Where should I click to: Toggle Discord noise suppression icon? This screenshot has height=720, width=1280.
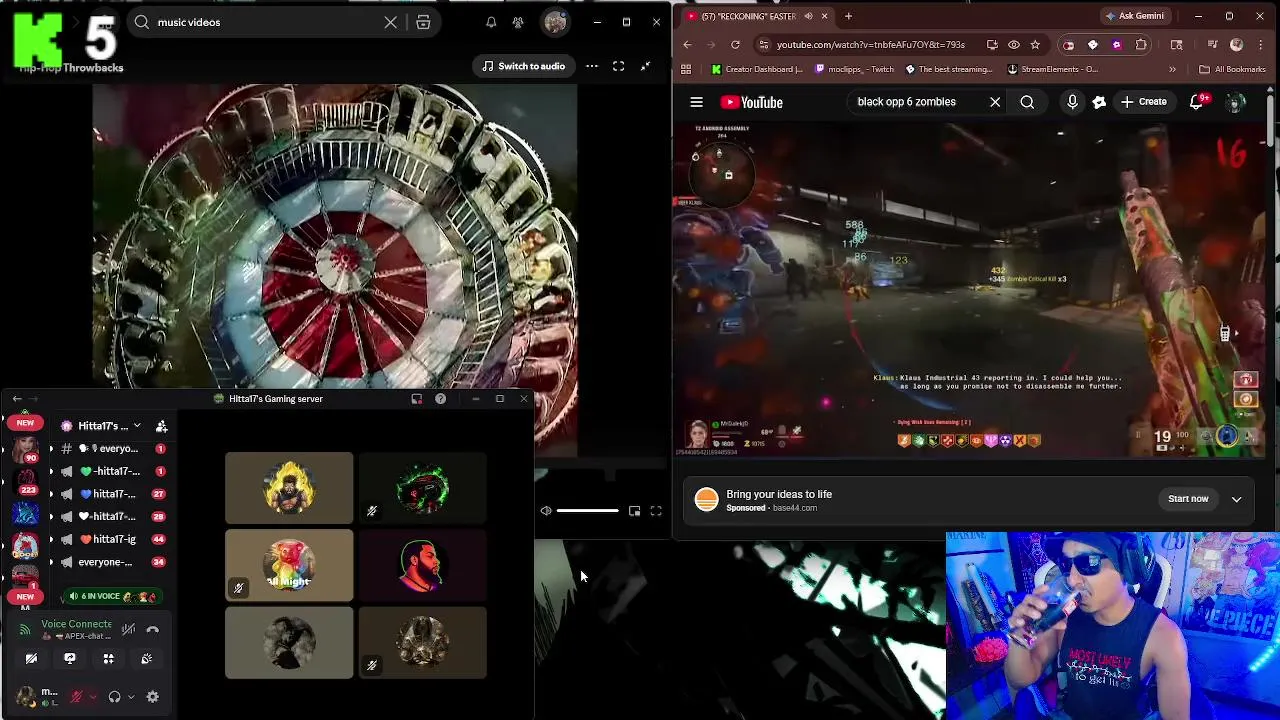coord(128,630)
